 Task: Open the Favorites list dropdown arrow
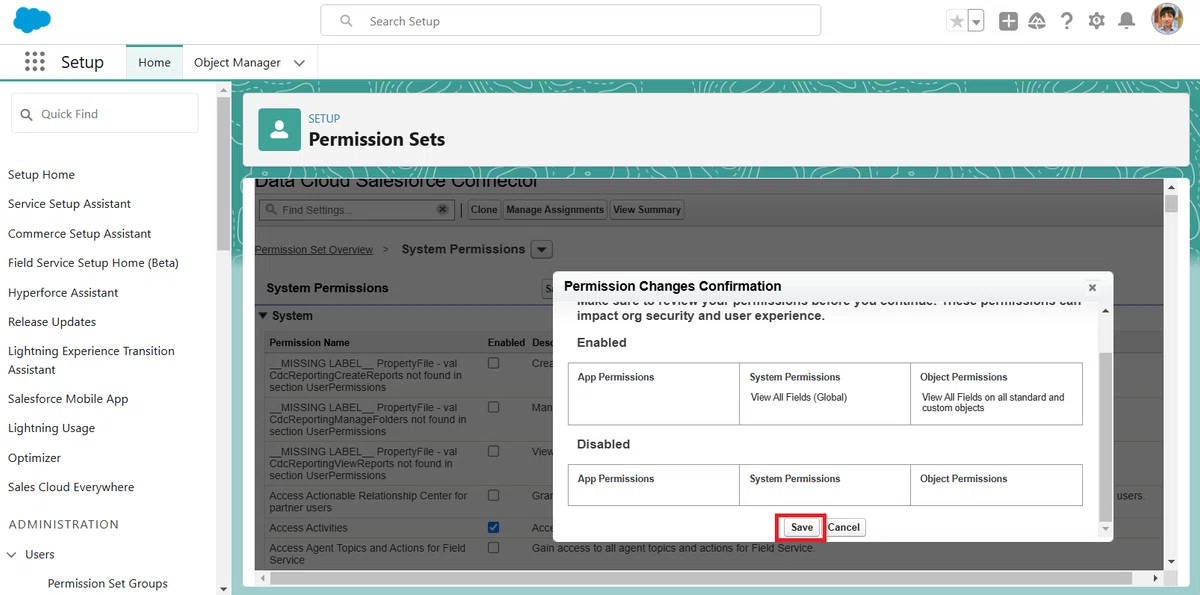(x=976, y=21)
